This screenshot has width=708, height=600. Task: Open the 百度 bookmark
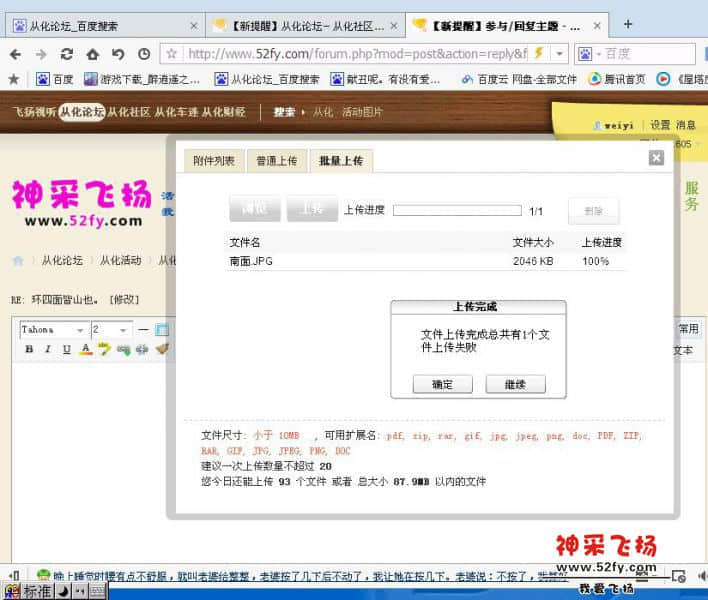tap(55, 79)
